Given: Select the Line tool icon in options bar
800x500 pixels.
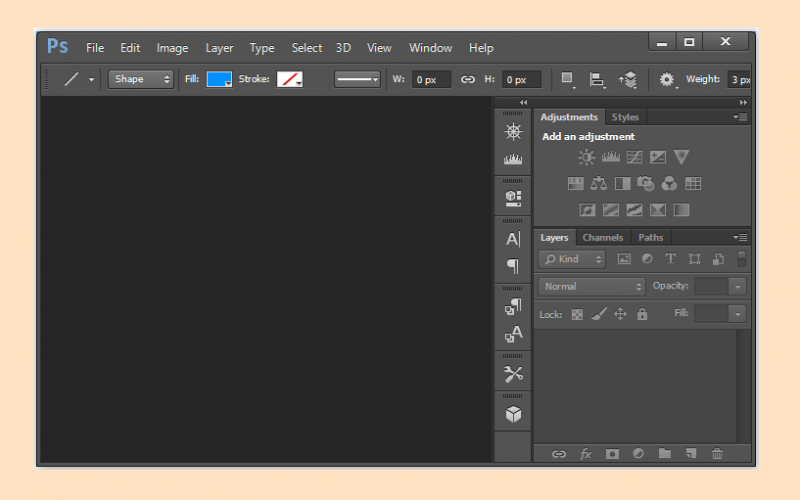Looking at the screenshot, I should [x=71, y=79].
